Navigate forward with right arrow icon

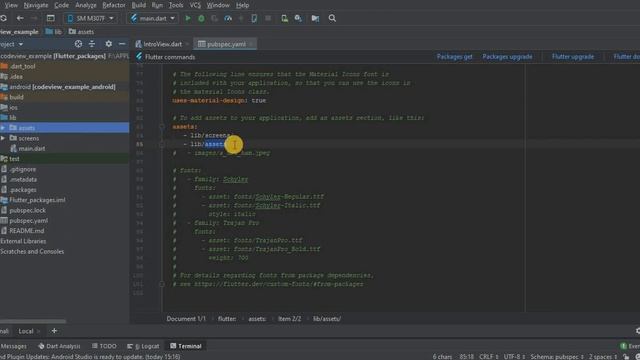click(x=34, y=18)
